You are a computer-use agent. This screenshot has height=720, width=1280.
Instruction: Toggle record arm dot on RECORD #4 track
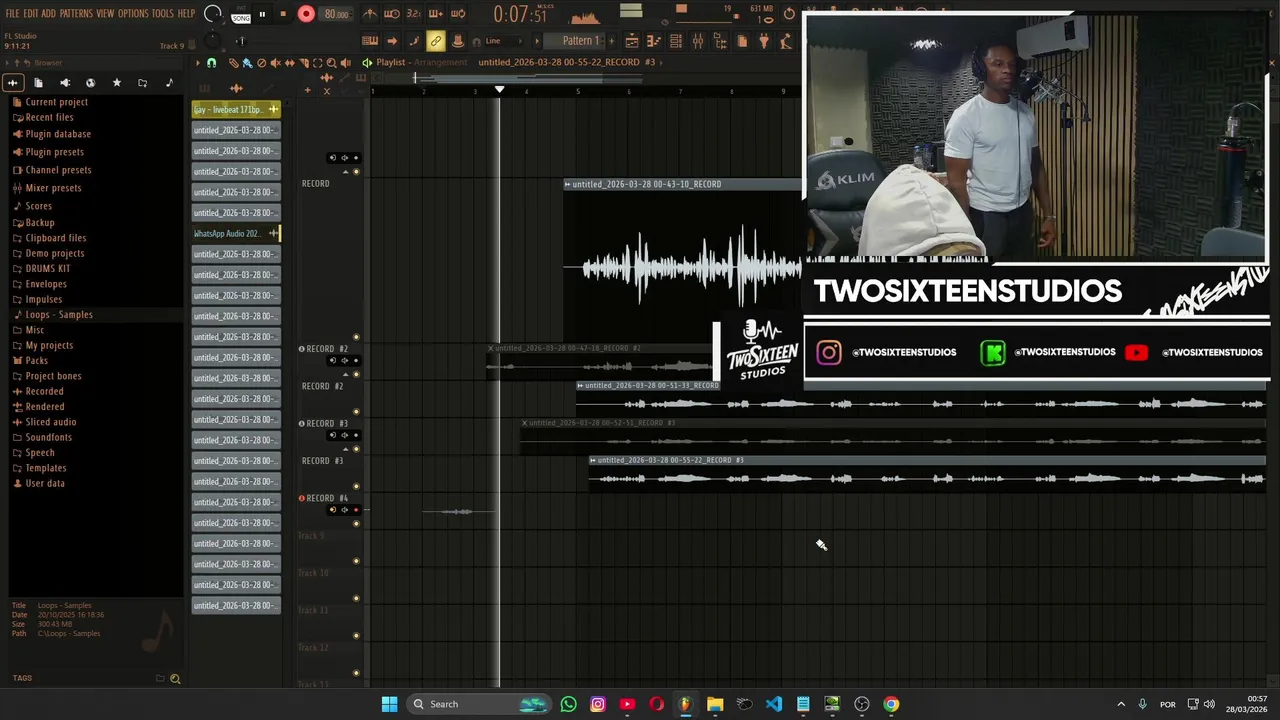pyautogui.click(x=356, y=510)
